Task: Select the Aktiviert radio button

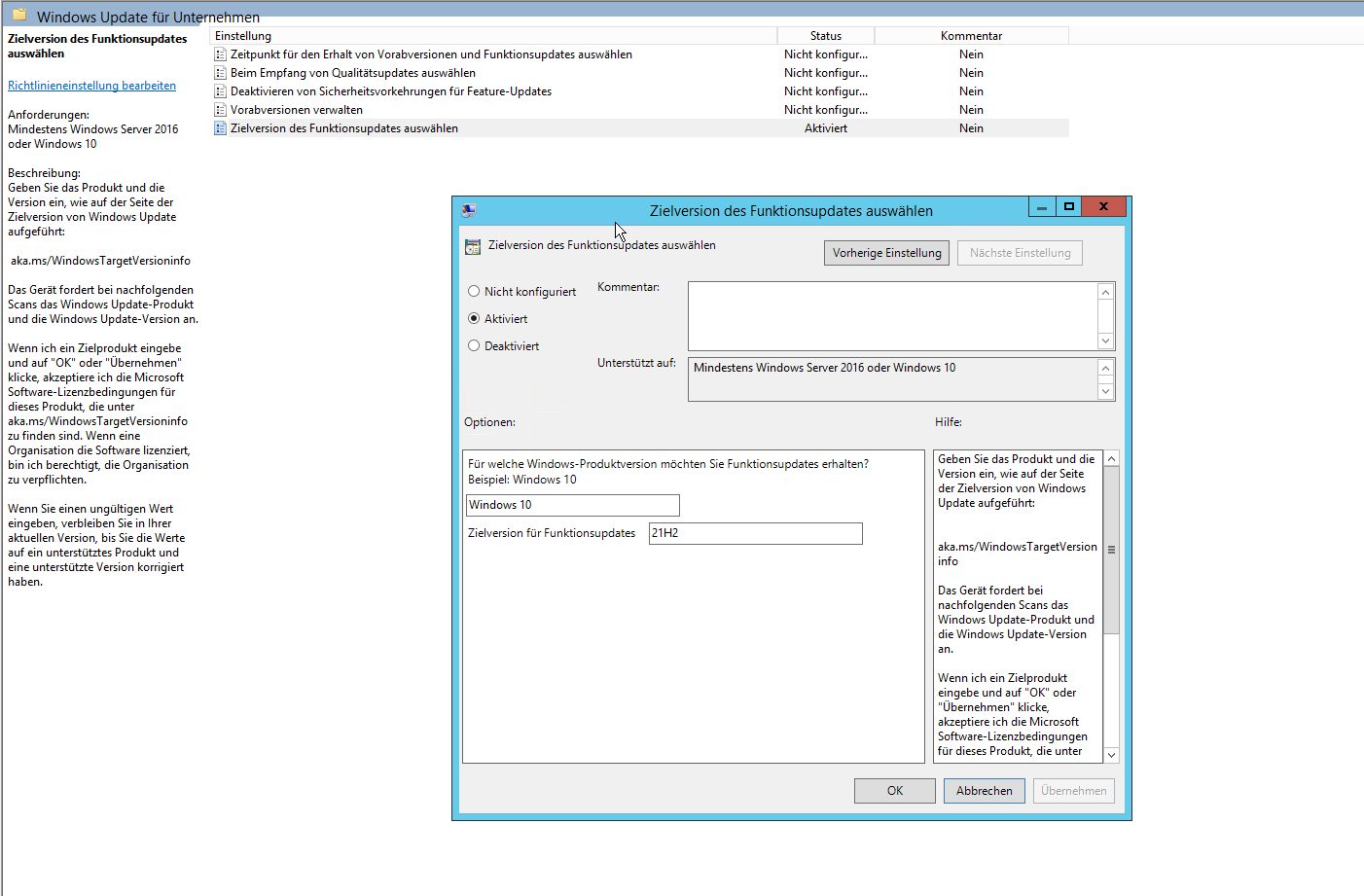Action: (474, 318)
